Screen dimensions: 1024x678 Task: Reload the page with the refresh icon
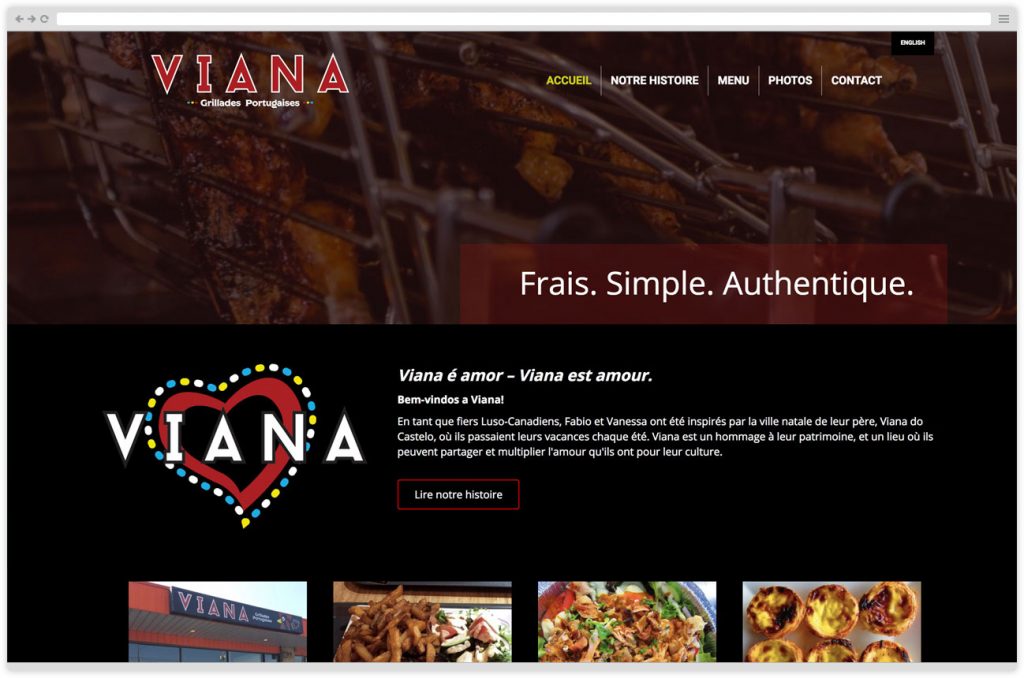click(x=44, y=19)
